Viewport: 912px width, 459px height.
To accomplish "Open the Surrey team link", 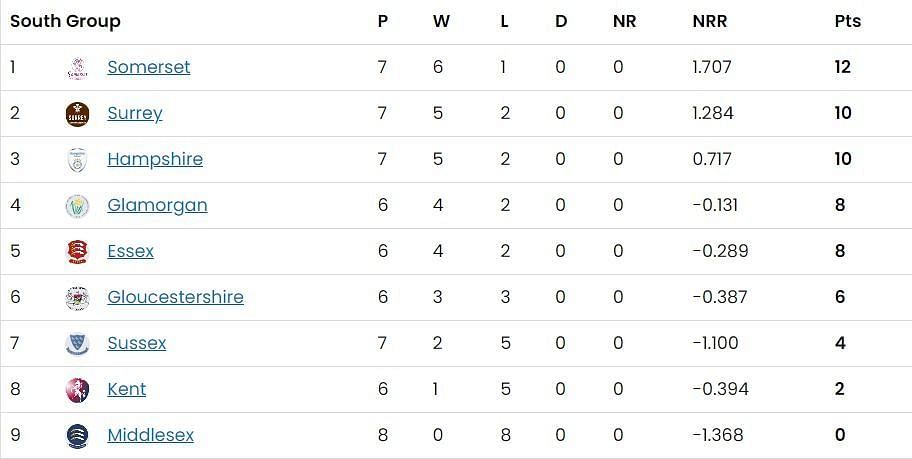I will click(134, 113).
